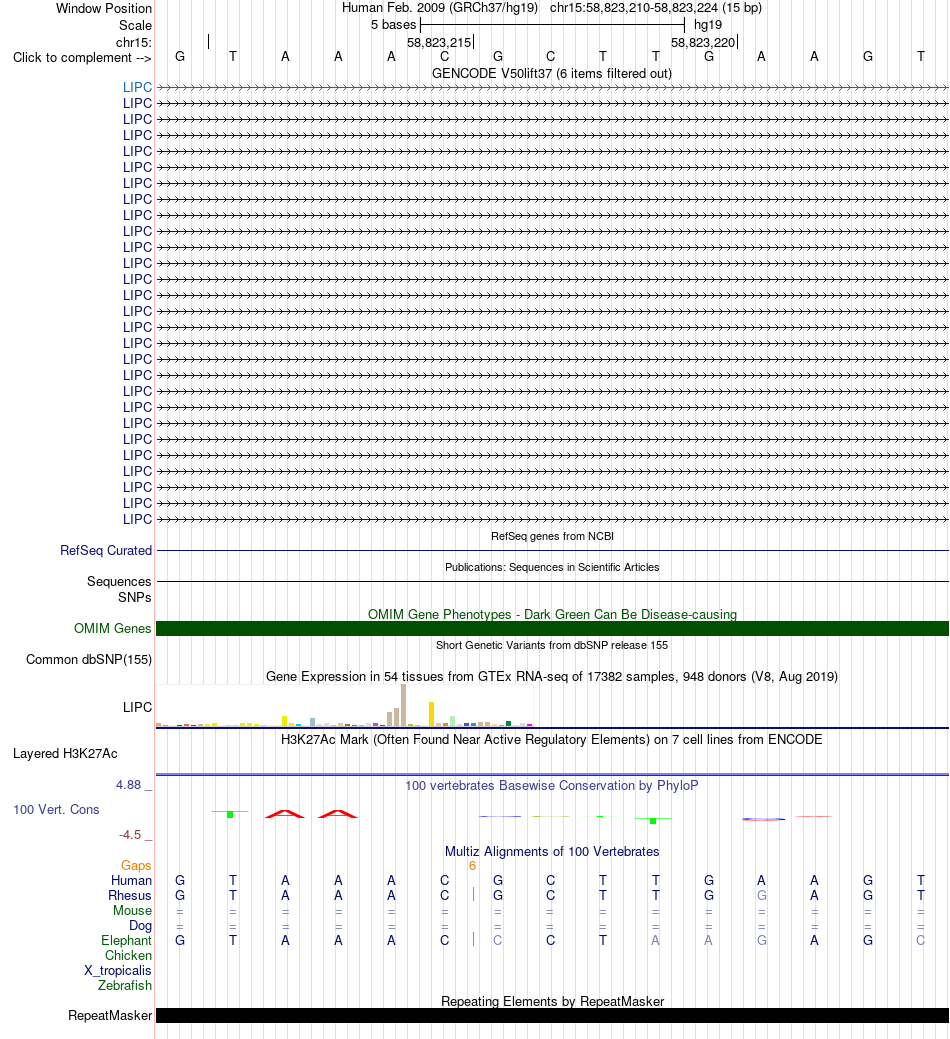Click the '5 bases' scale bar label
This screenshot has width=950, height=1039.
tap(394, 25)
